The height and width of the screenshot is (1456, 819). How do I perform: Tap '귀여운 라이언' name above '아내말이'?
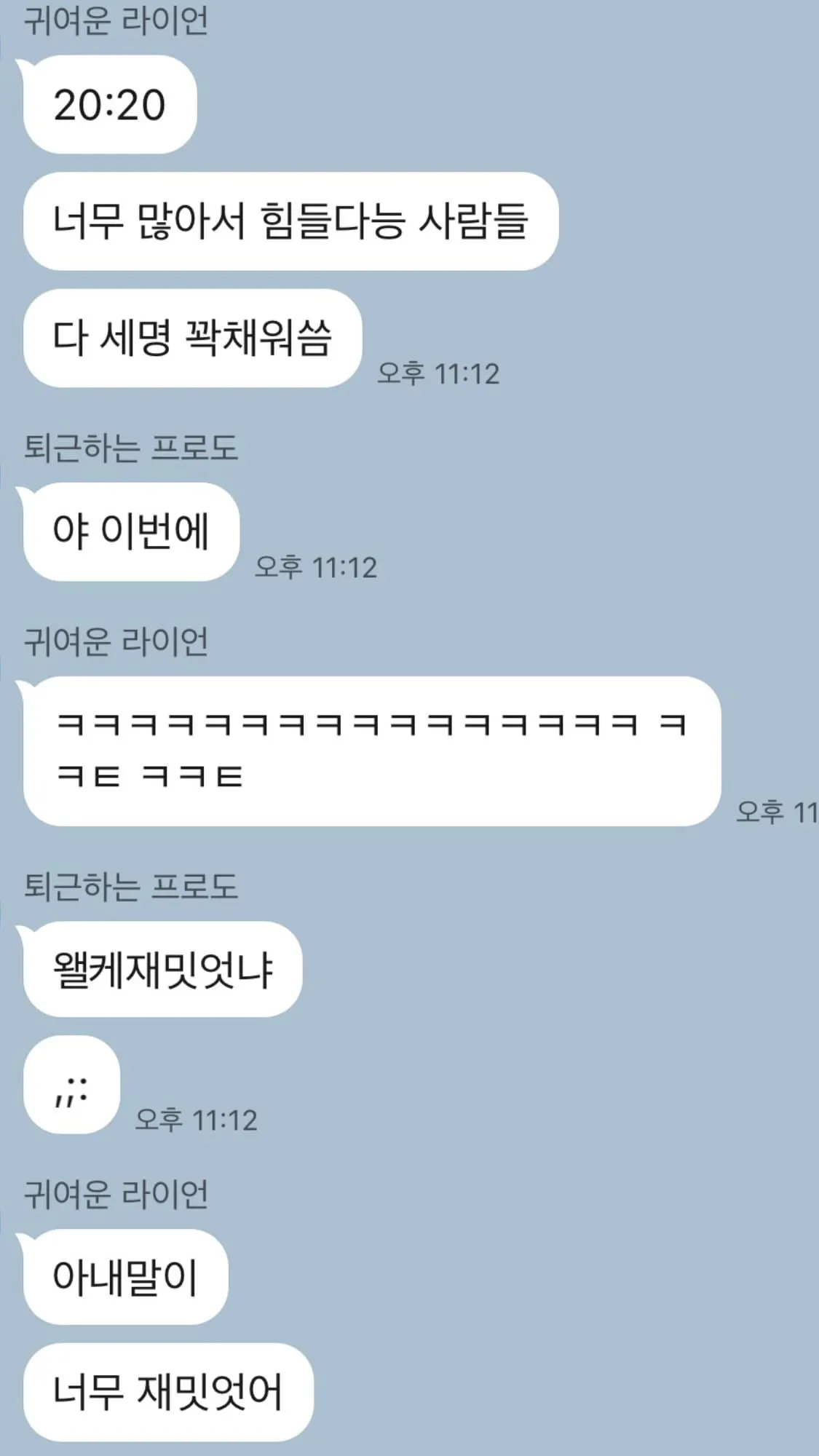tap(116, 1194)
